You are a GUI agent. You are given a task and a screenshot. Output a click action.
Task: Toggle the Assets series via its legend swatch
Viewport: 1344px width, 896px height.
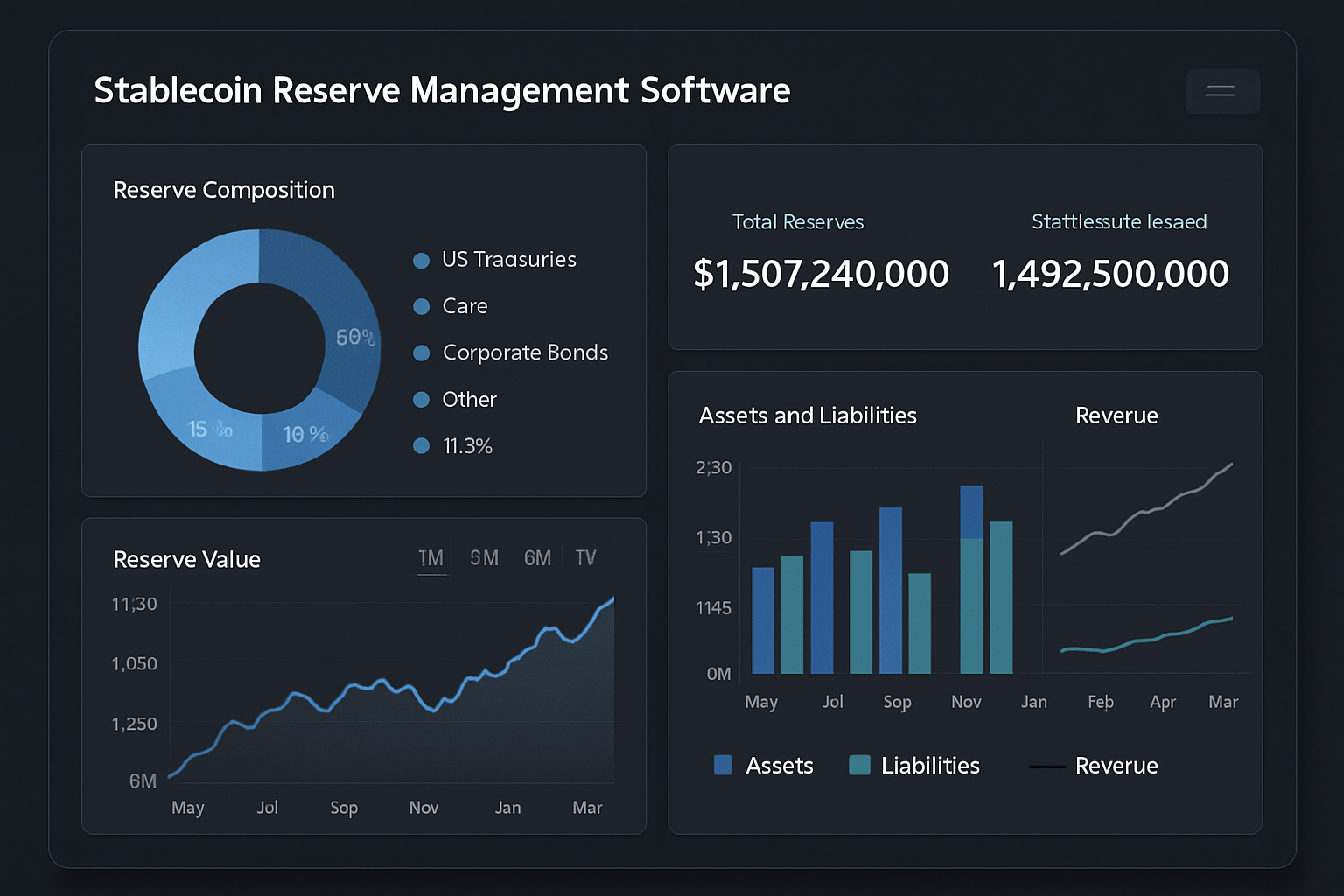click(723, 765)
